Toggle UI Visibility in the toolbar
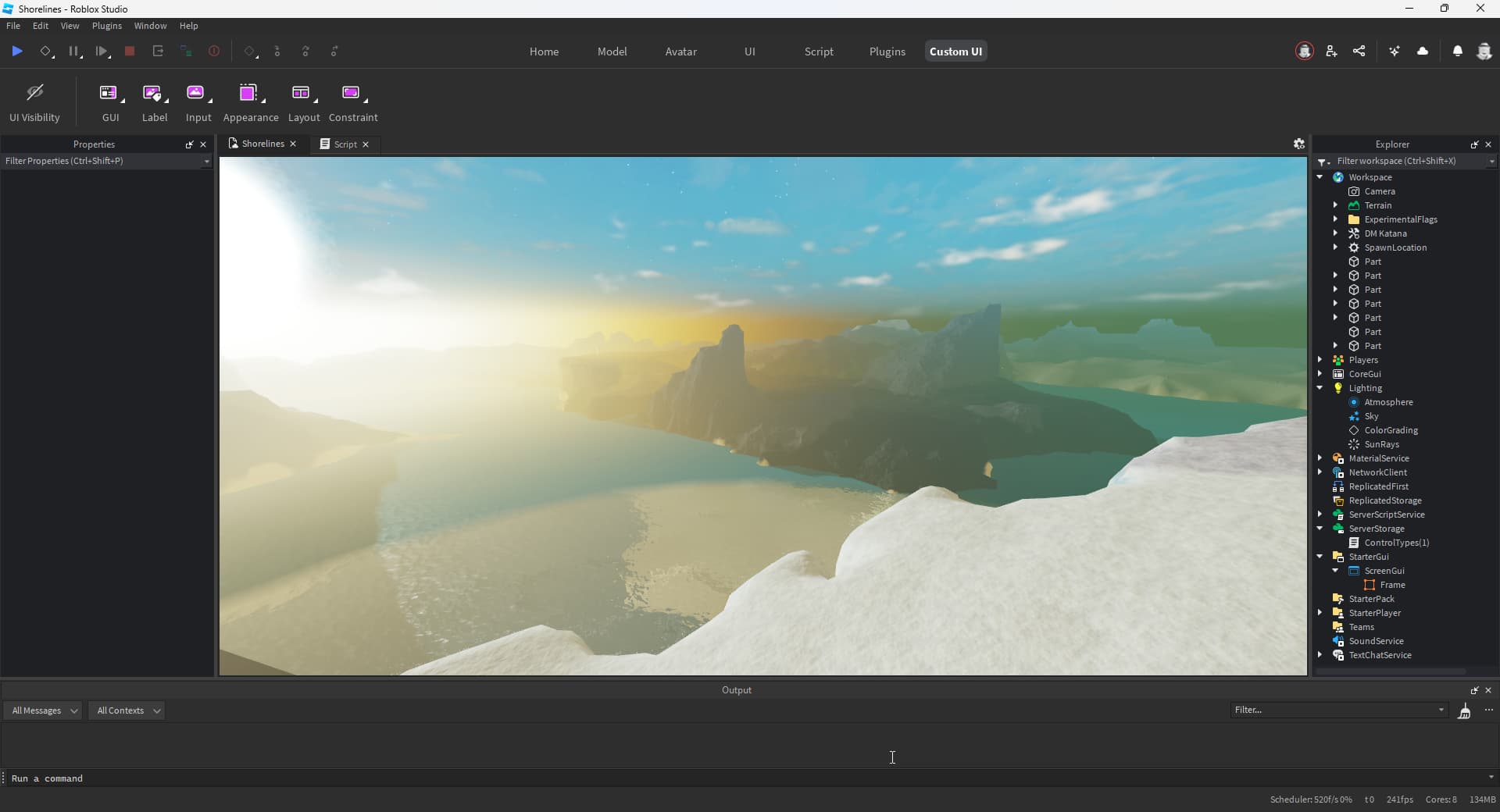Screen dimensions: 1500x812 tap(35, 94)
